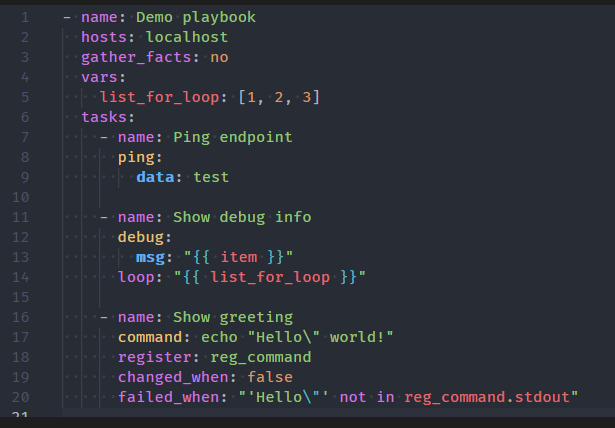Click the value 'false'
Viewport: 615px width, 428px height.
(270, 377)
